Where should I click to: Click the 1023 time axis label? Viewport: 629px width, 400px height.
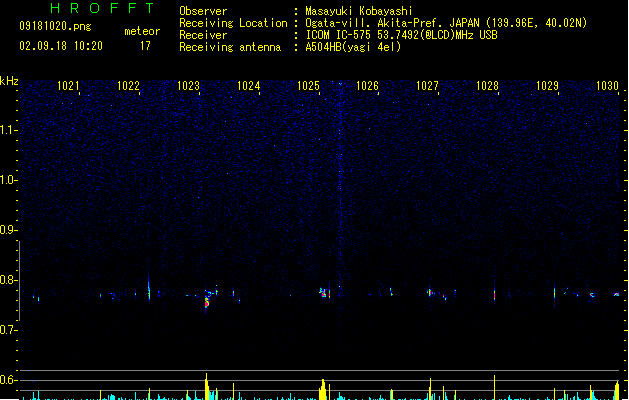[188, 86]
